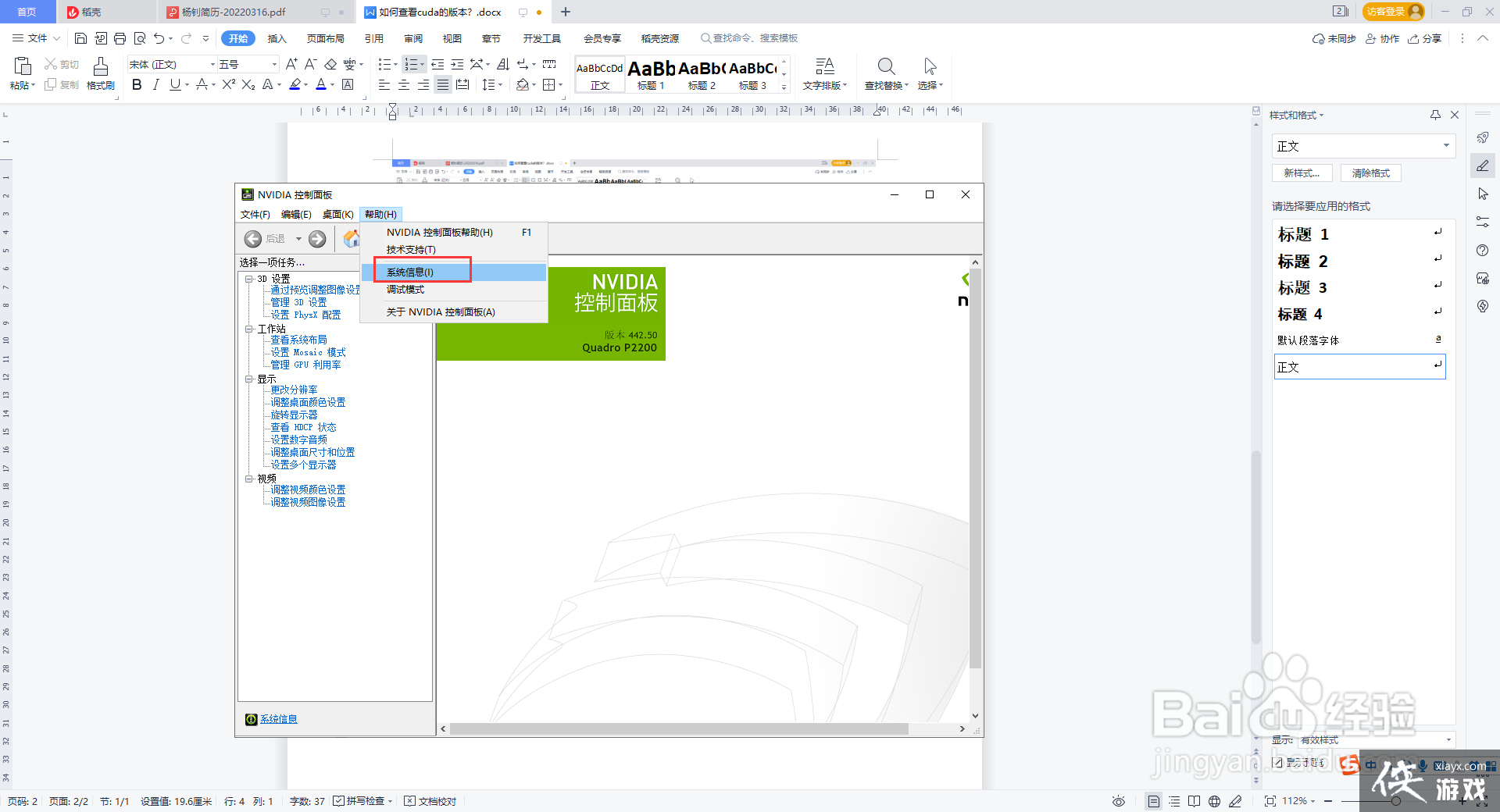Click the Clear formatting eraser icon

(x=330, y=64)
